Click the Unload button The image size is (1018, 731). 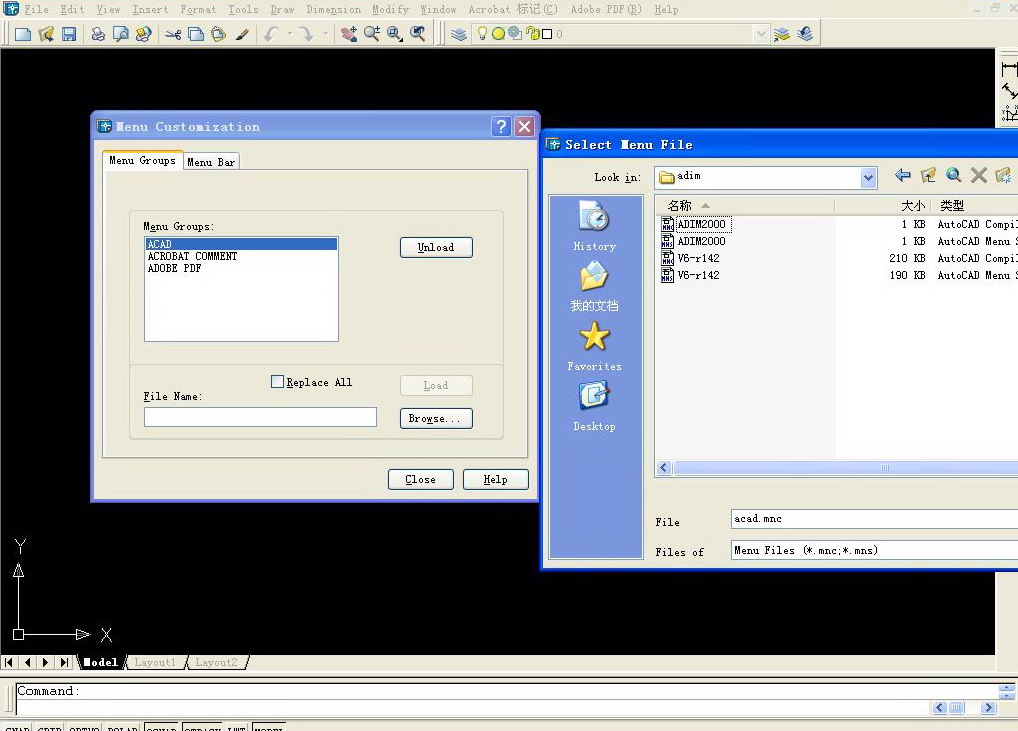[436, 247]
